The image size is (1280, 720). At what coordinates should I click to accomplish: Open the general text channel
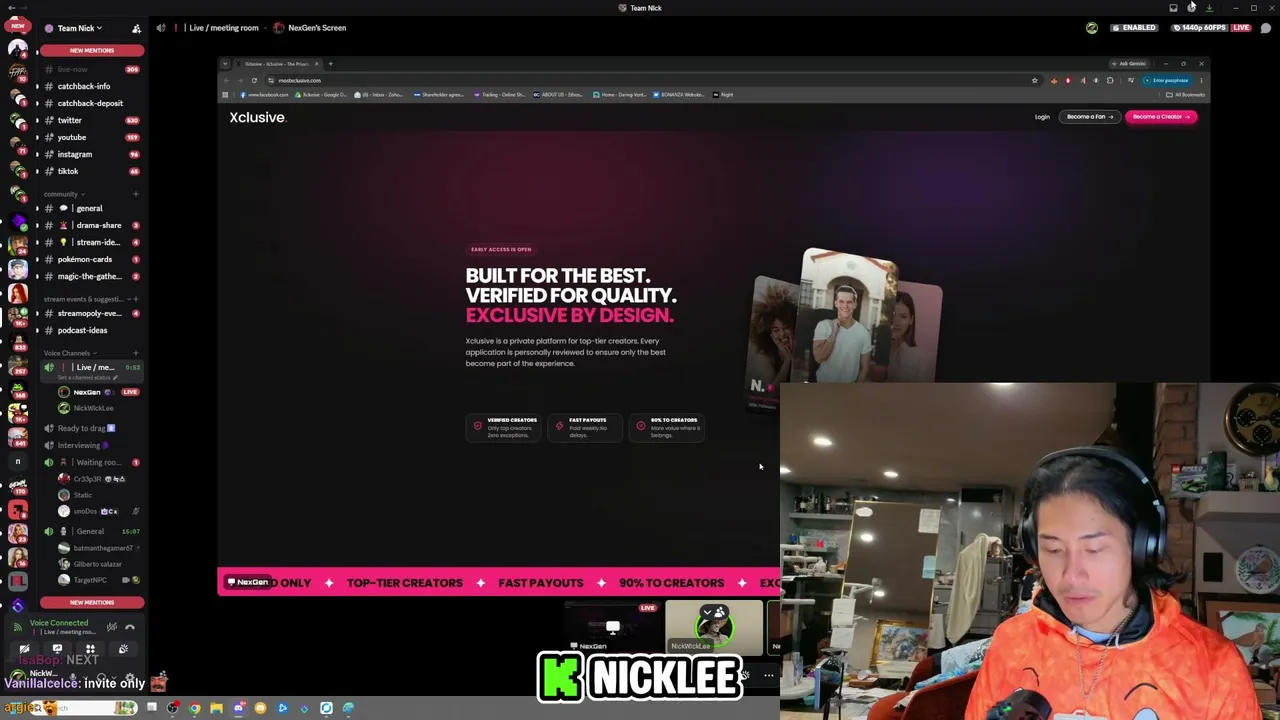click(x=91, y=208)
